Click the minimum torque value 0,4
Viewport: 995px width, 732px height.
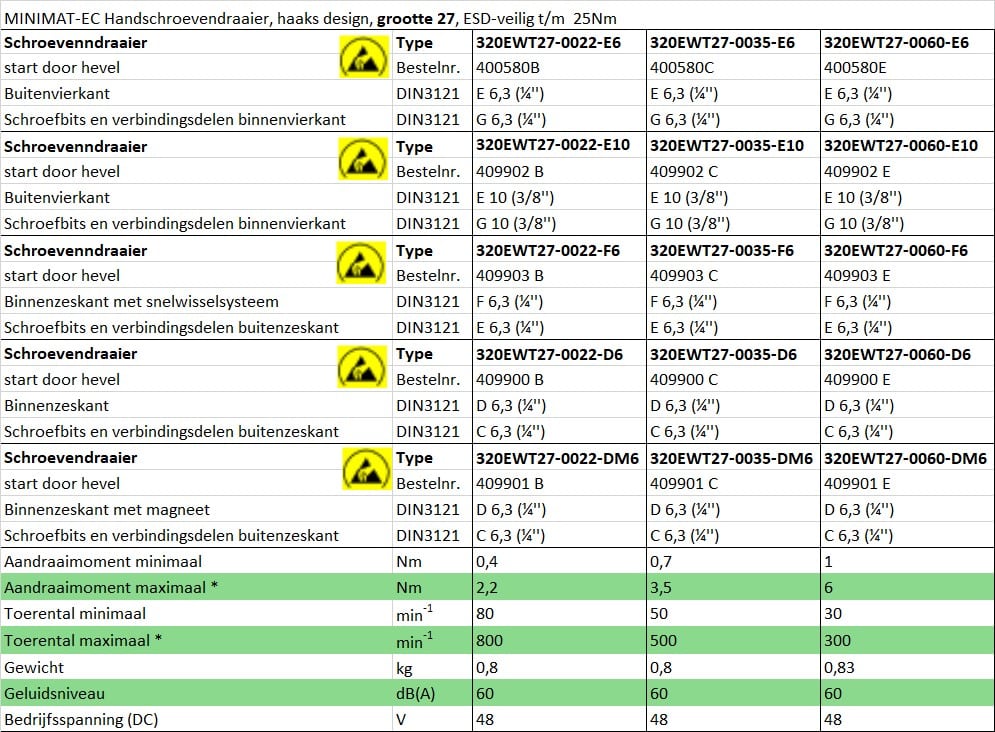[487, 561]
